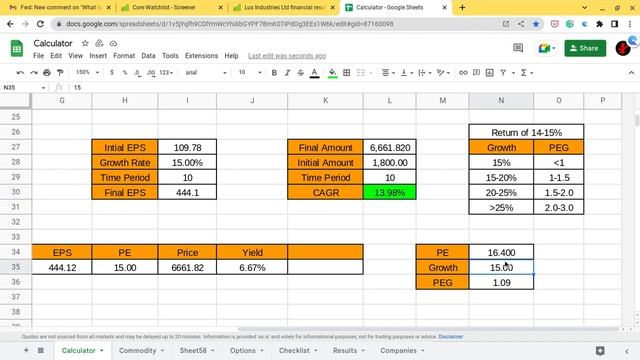Open comment history
The width and height of the screenshot is (640, 360).
[x=518, y=48]
